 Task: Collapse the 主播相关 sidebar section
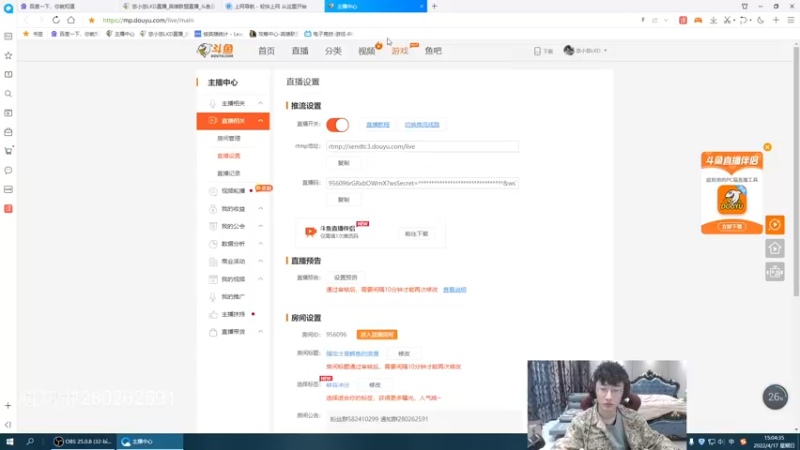[x=261, y=103]
